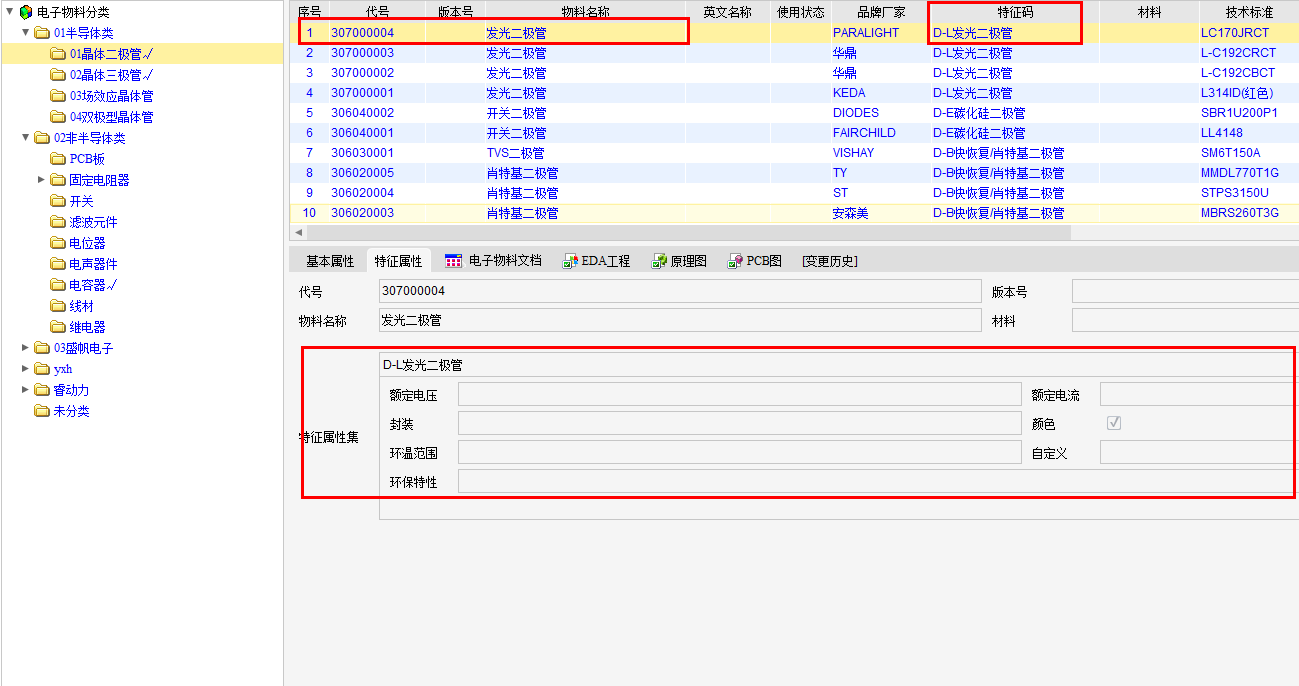The width and height of the screenshot is (1299, 686).
Task: Open the [变更历史] tab
Action: tap(829, 261)
